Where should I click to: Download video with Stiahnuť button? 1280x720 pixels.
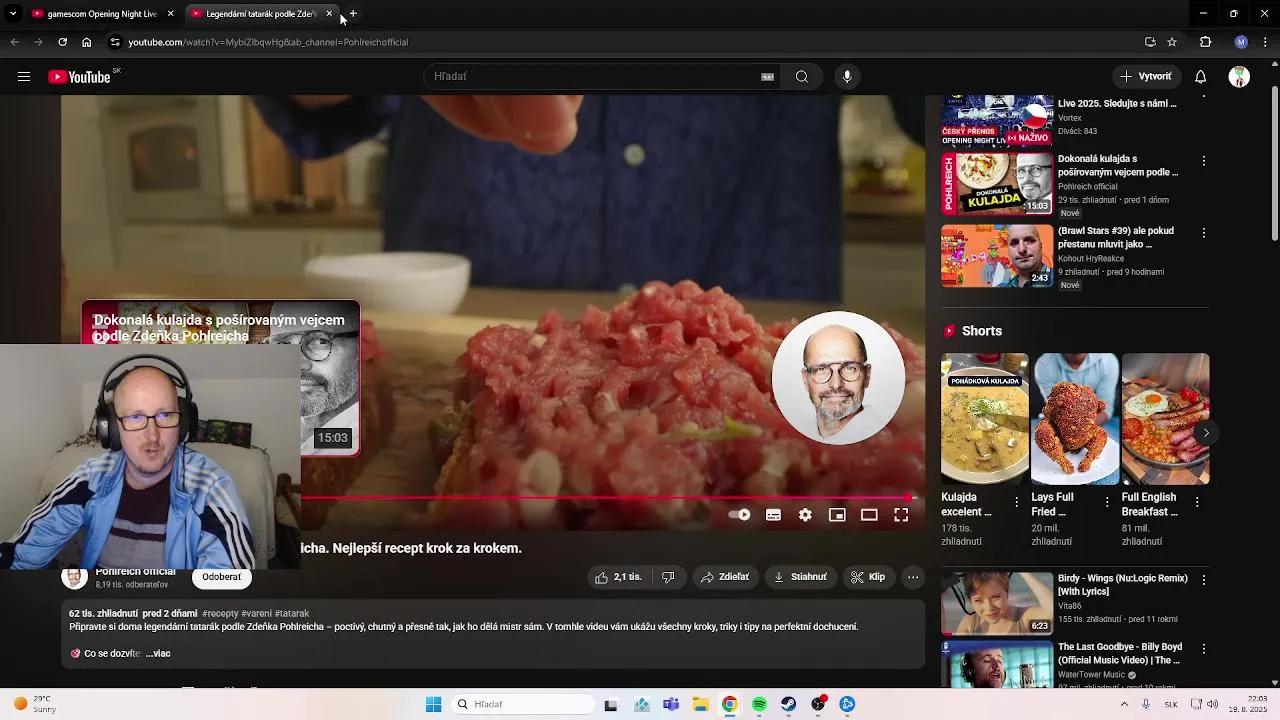tap(801, 577)
